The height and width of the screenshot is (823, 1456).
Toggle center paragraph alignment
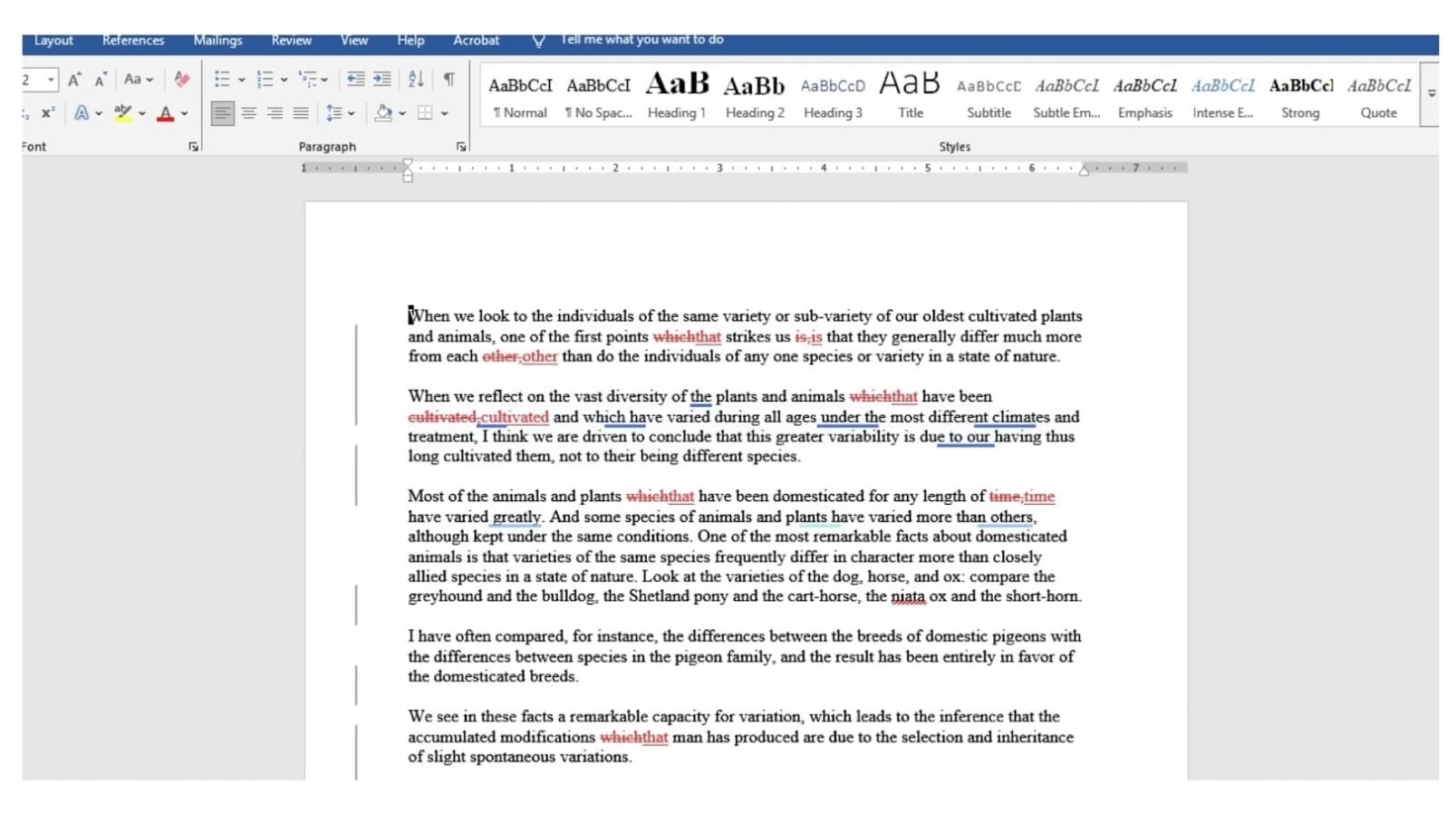pos(248,113)
